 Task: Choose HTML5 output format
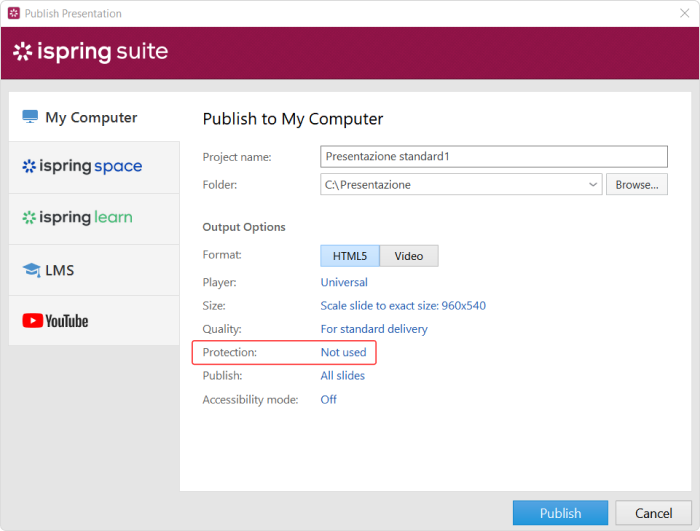click(x=350, y=256)
